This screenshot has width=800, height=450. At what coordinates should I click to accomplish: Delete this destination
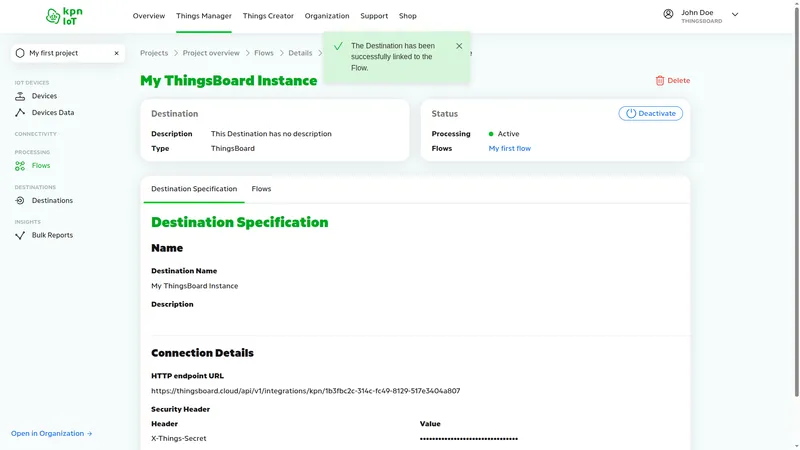[x=672, y=81]
